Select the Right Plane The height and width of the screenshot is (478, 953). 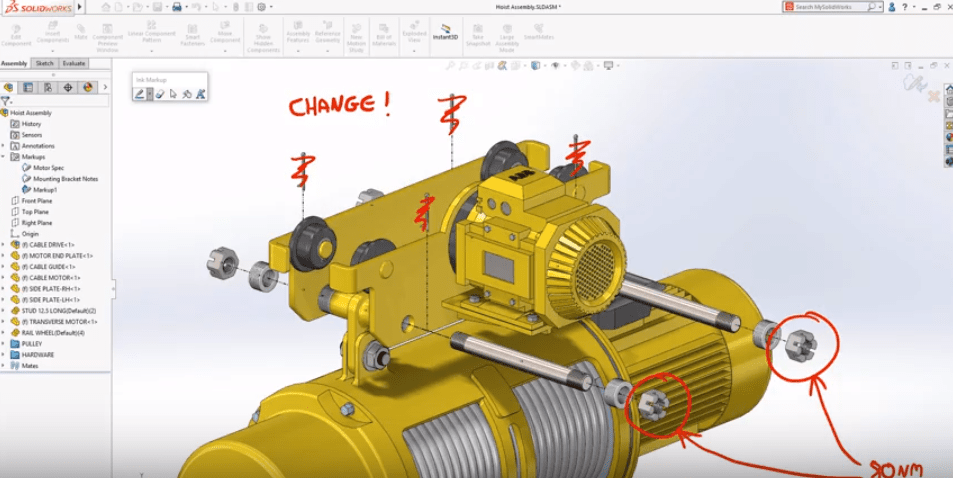tap(36, 223)
